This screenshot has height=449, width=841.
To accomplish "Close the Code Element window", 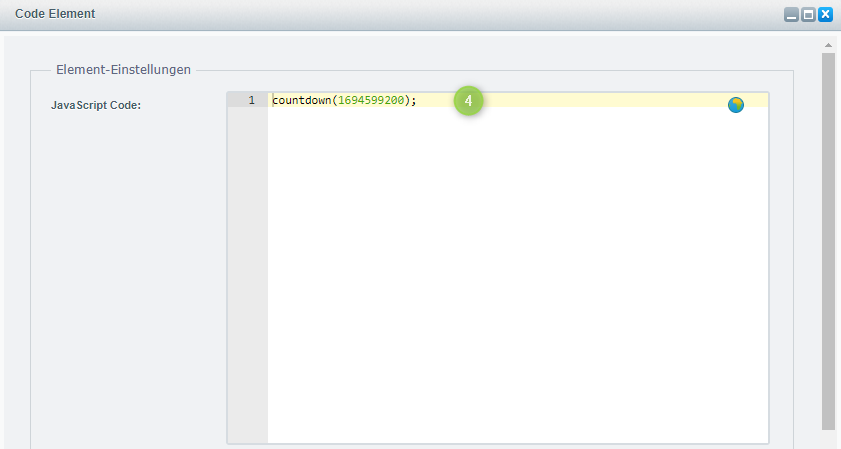I will click(825, 14).
